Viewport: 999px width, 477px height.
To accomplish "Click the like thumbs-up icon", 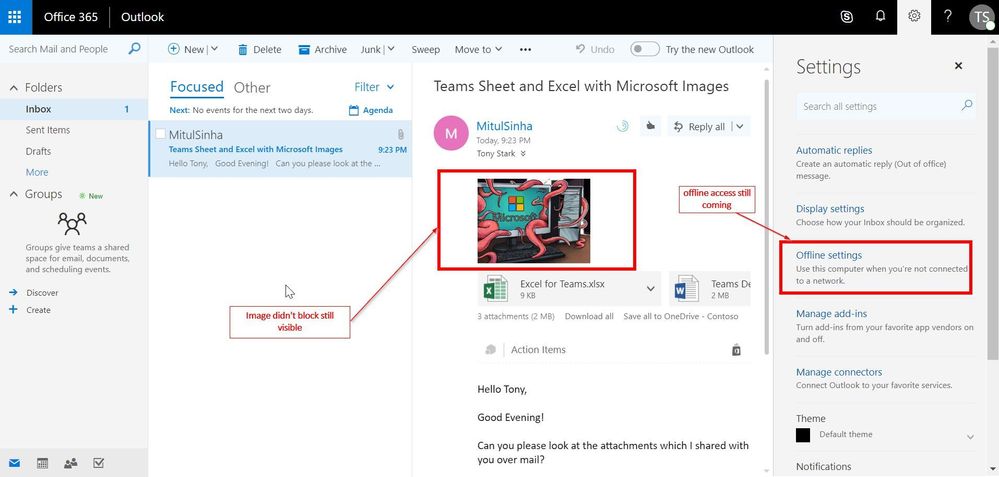I will 650,126.
